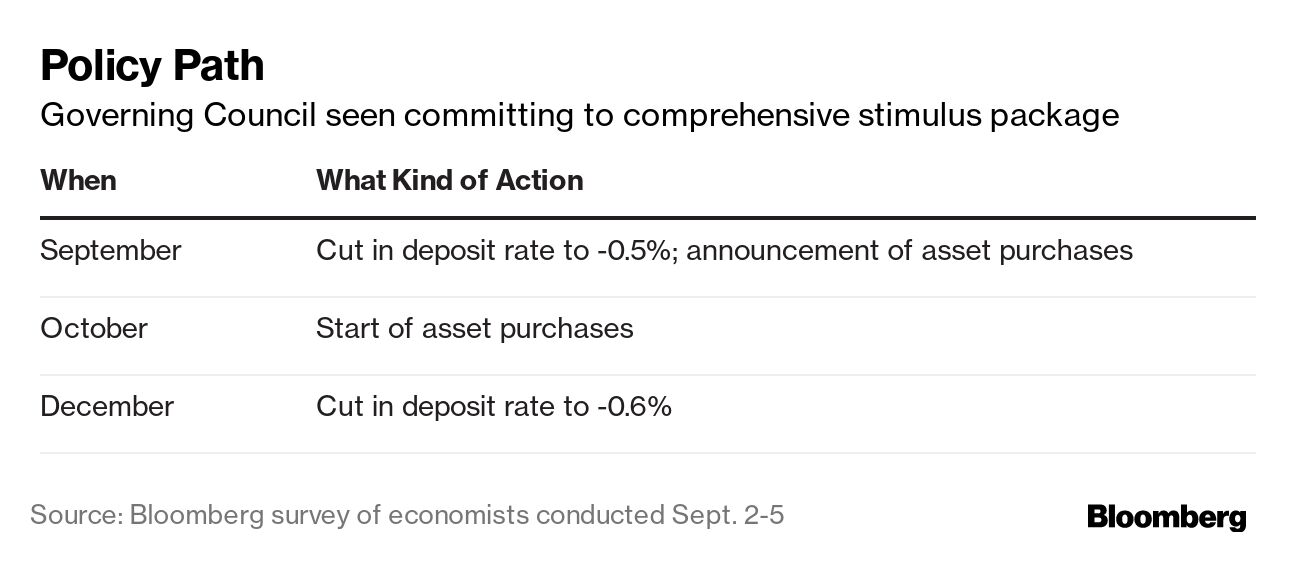Click the "Cut in deposit rate to -0.6%" cell

[x=493, y=406]
